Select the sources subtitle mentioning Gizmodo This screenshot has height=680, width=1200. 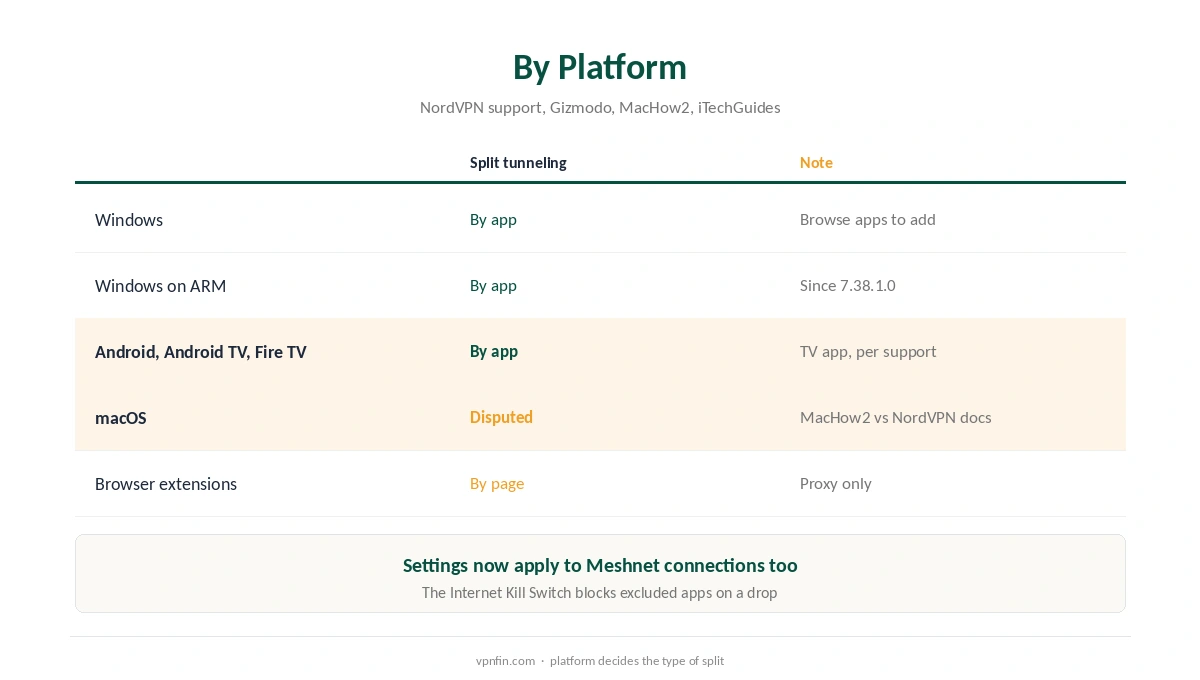(x=600, y=107)
